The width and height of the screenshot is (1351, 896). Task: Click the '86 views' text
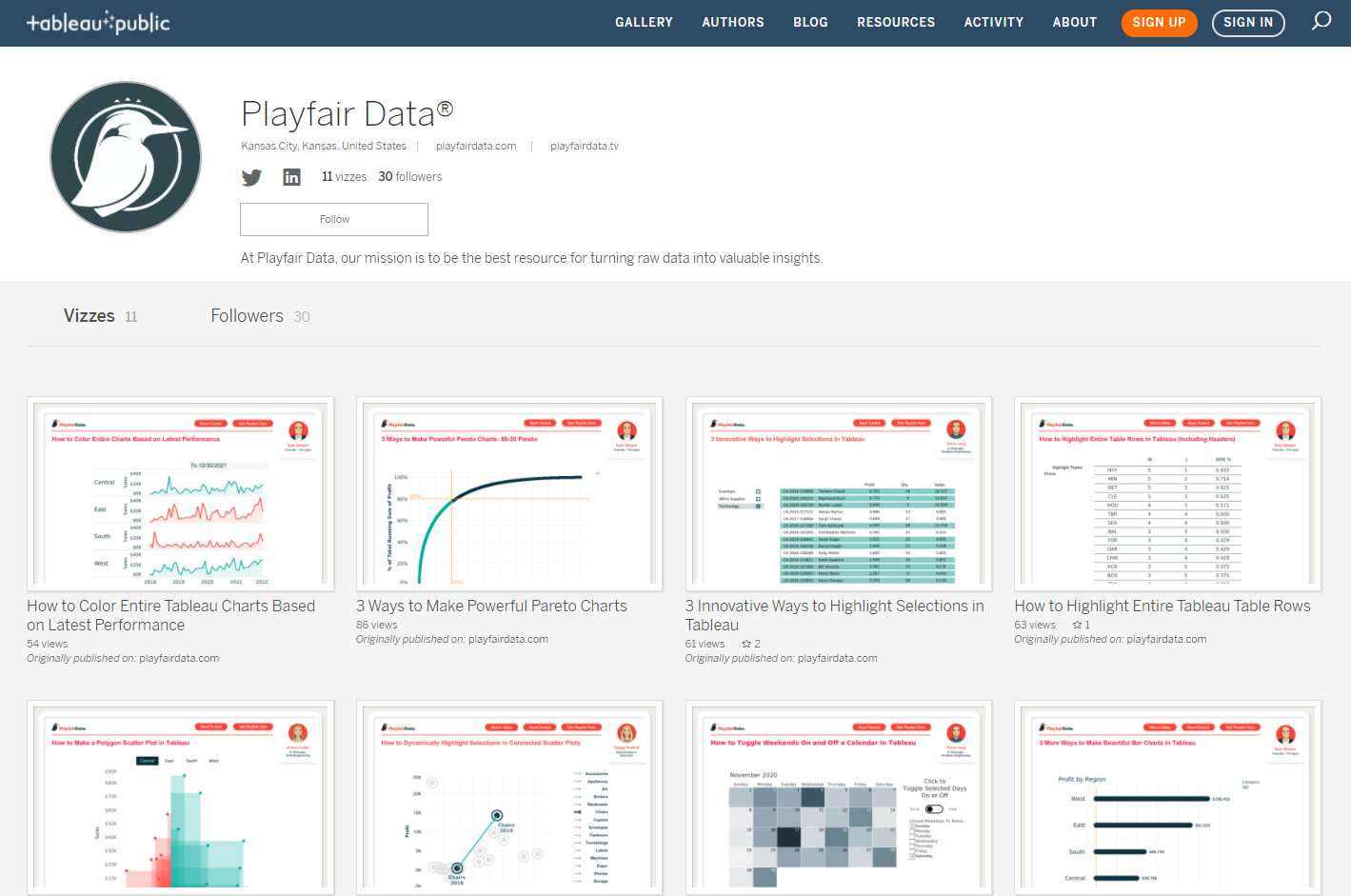pos(377,626)
